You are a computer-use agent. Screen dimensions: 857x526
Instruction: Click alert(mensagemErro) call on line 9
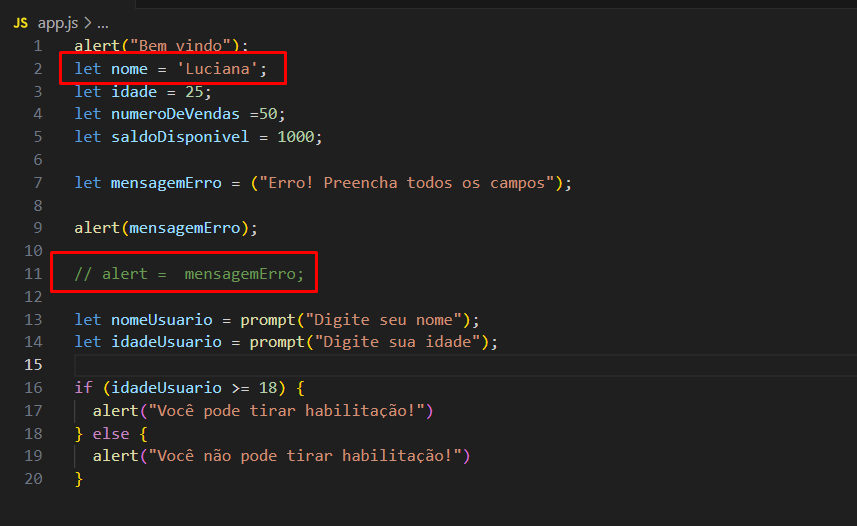pyautogui.click(x=166, y=228)
